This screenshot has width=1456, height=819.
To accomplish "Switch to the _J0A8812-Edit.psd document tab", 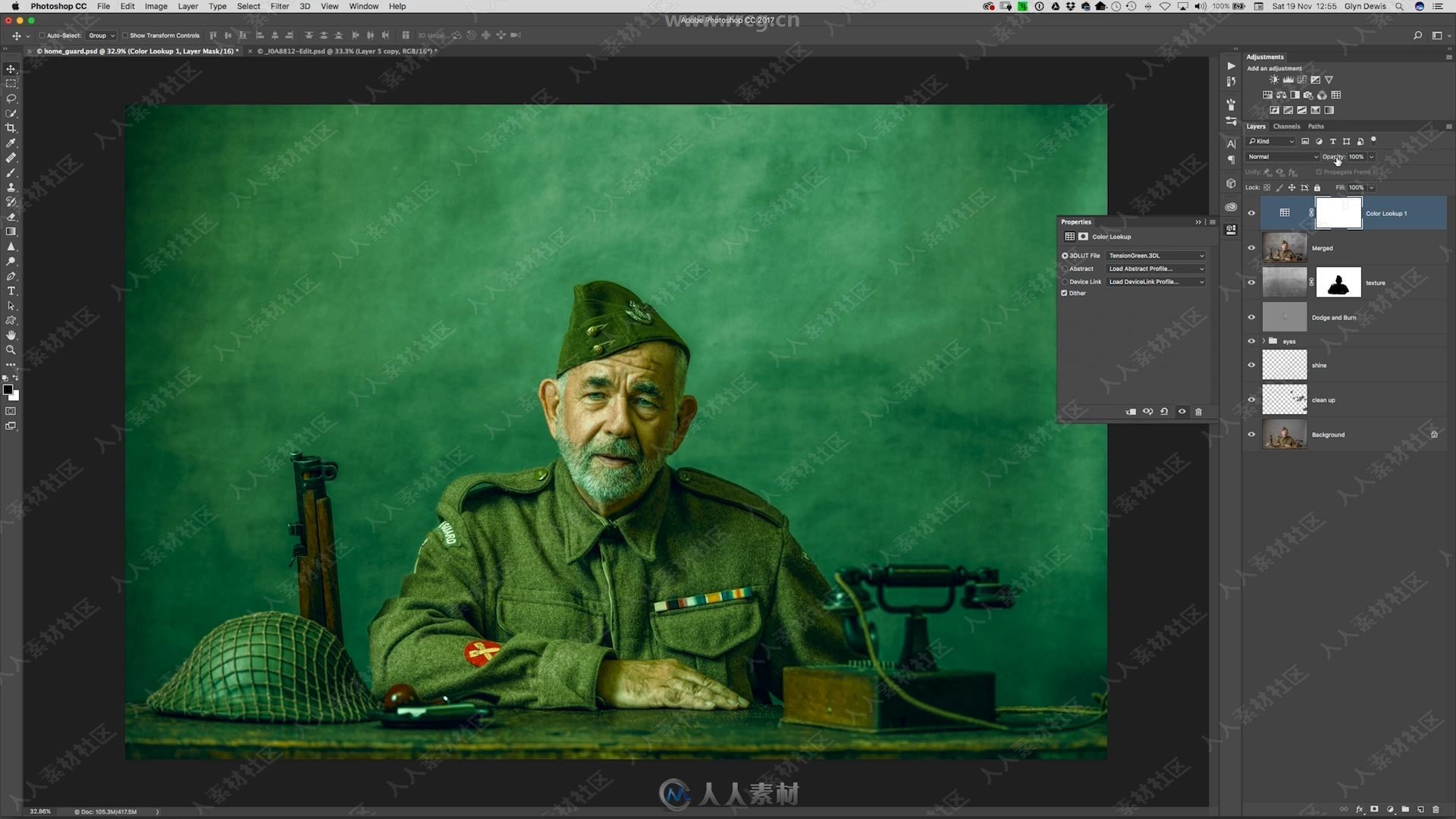I will coord(347,52).
